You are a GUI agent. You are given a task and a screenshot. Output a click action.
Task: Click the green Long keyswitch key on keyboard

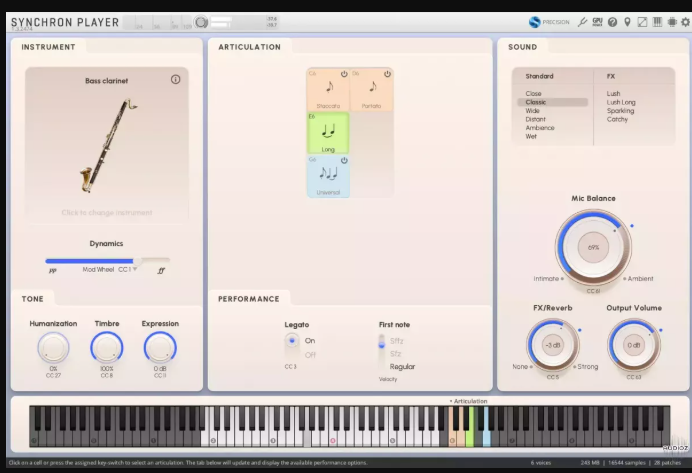tap(470, 427)
